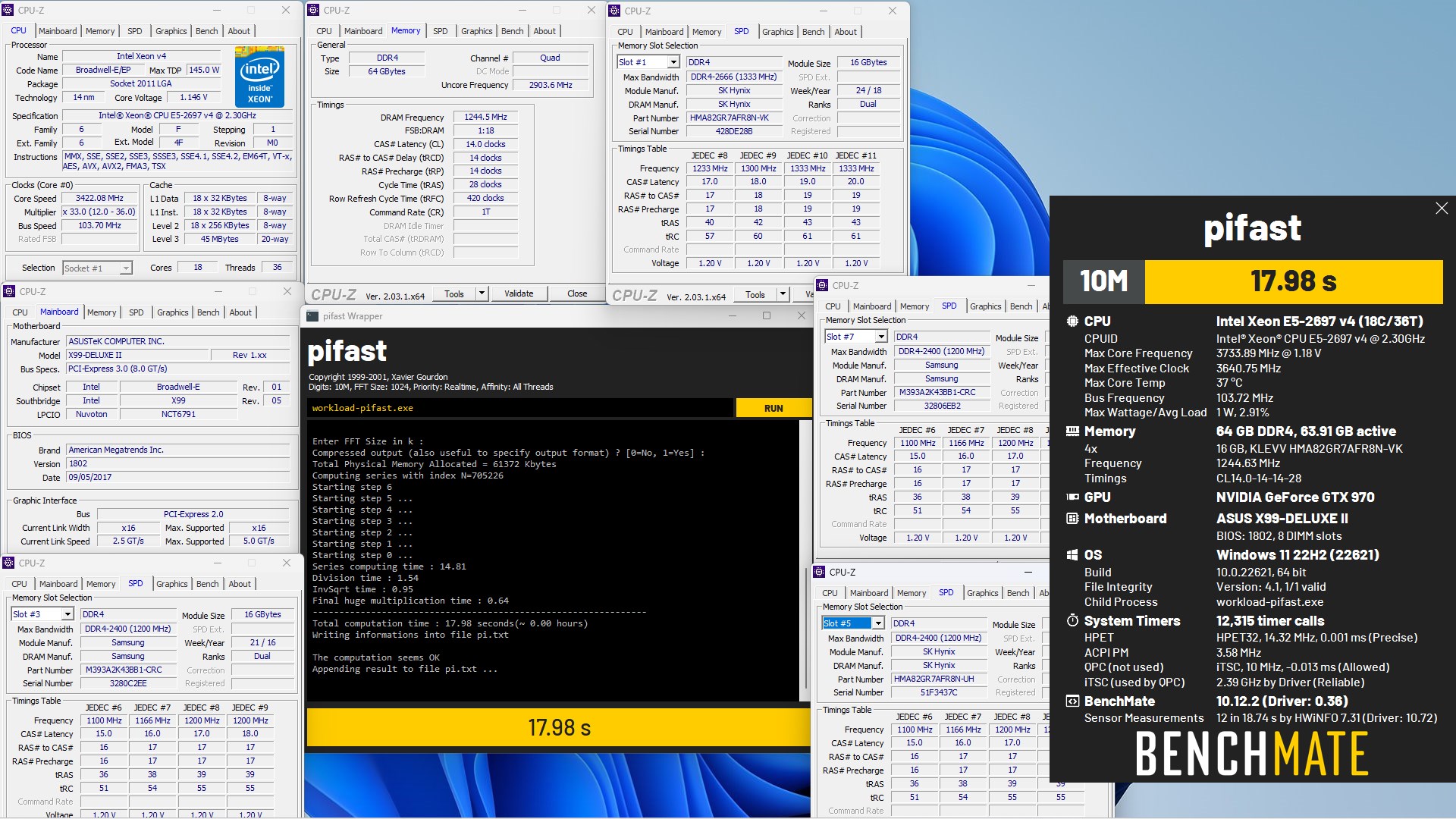
Task: Click the System Timers clock icon in BenchMate
Action: click(x=1072, y=620)
